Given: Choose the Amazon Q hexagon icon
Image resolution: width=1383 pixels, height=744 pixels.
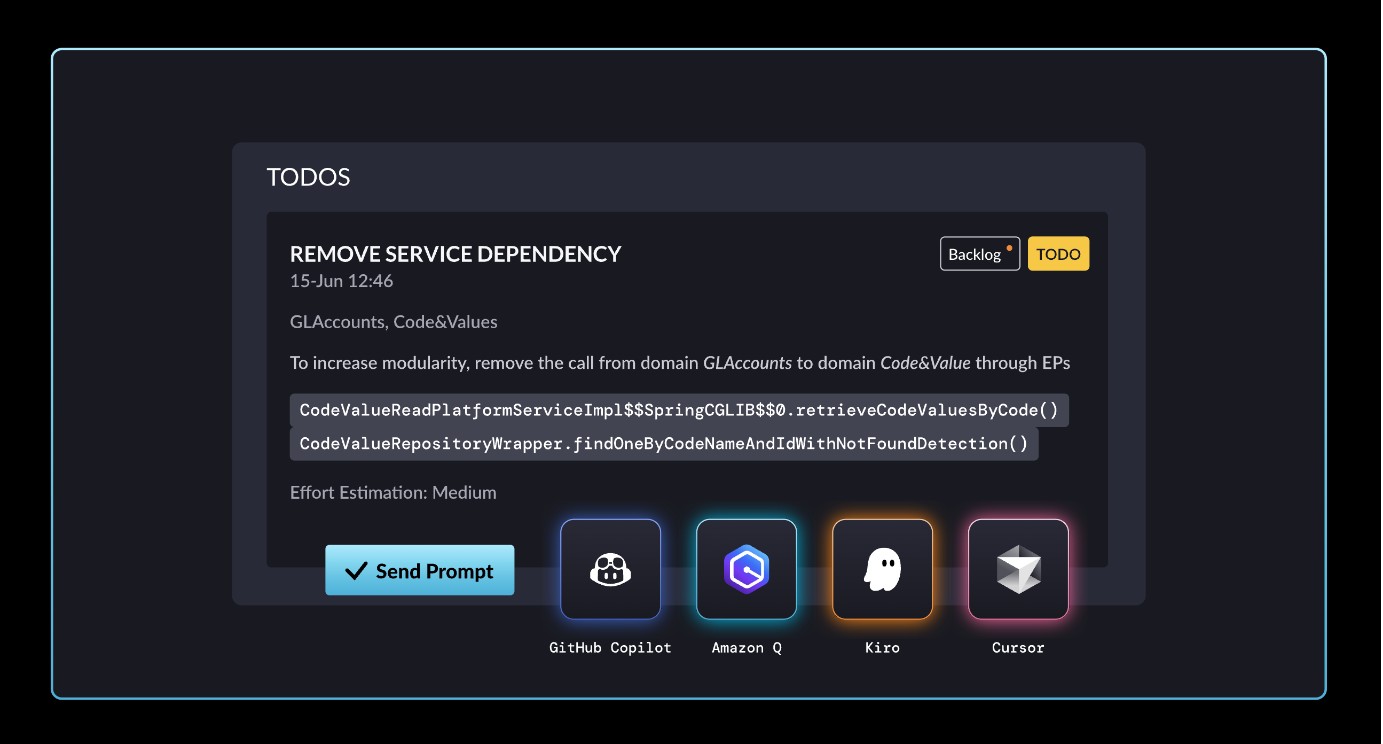Looking at the screenshot, I should (x=746, y=569).
